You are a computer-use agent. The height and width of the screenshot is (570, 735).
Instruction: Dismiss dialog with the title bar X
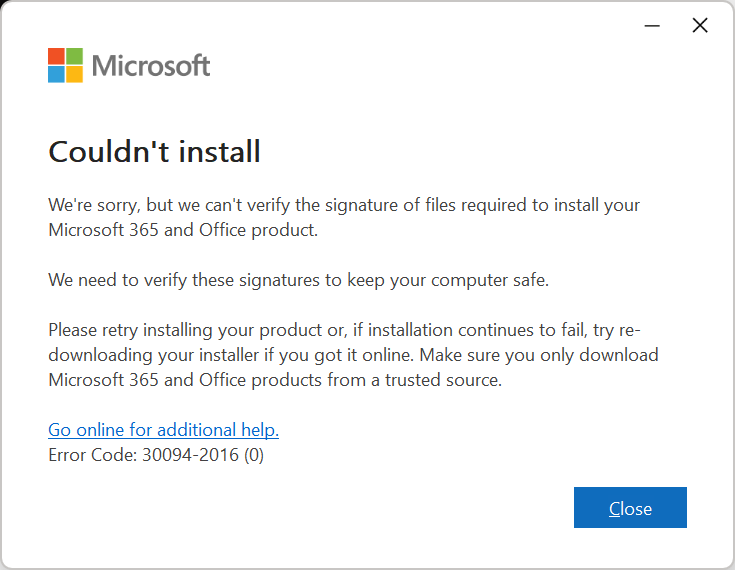point(700,25)
